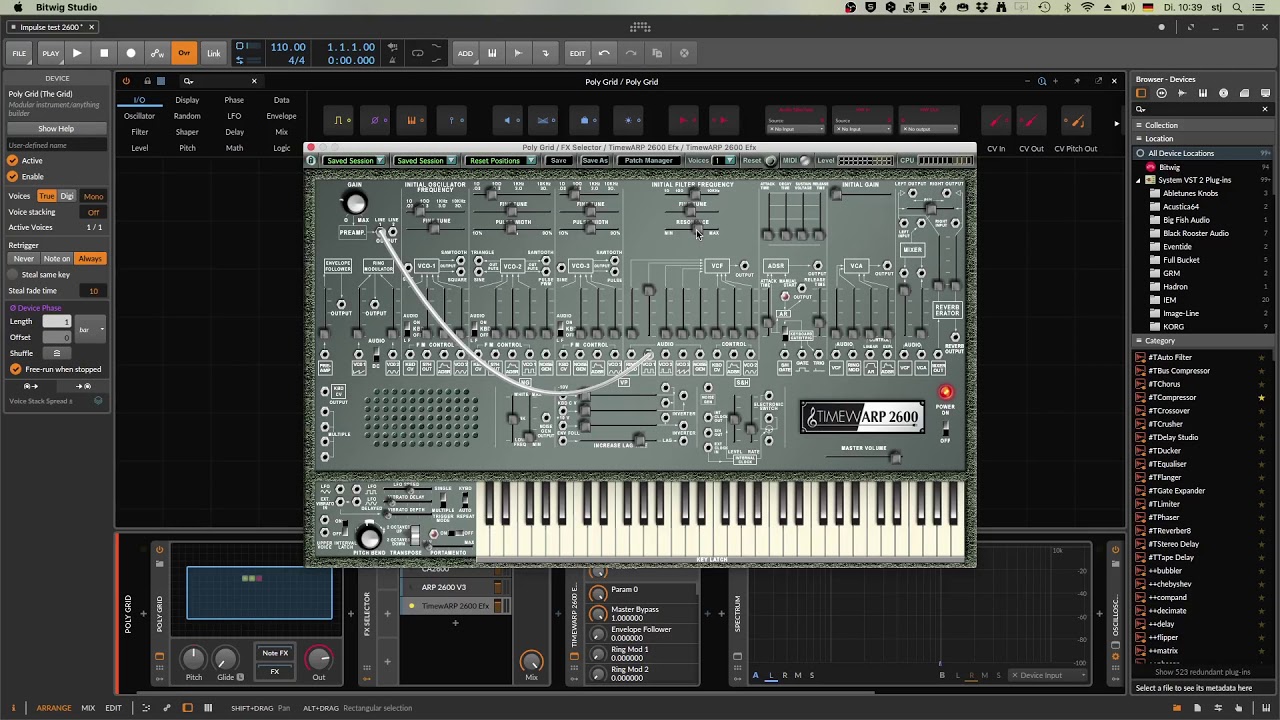Toggle the Active checkbox for Poly Grid

(x=13, y=161)
